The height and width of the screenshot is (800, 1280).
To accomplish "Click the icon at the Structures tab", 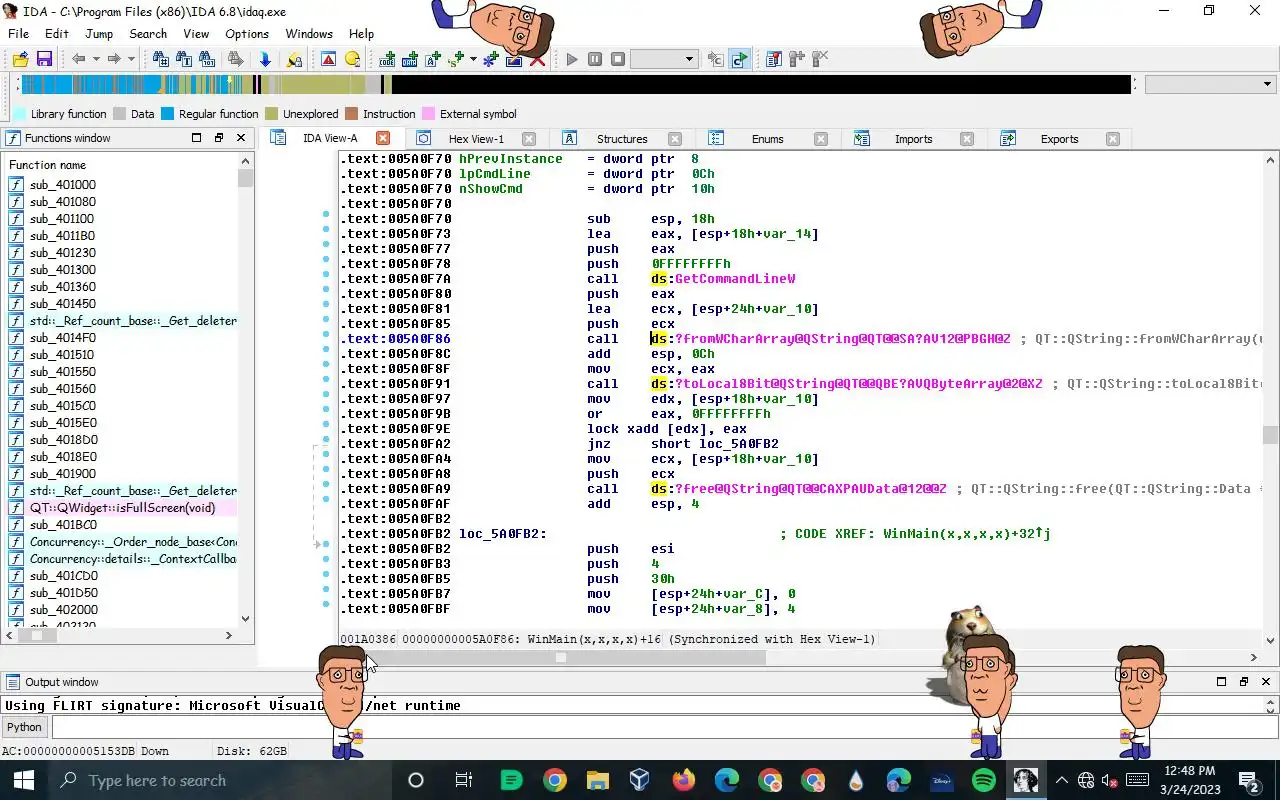I will coord(569,138).
